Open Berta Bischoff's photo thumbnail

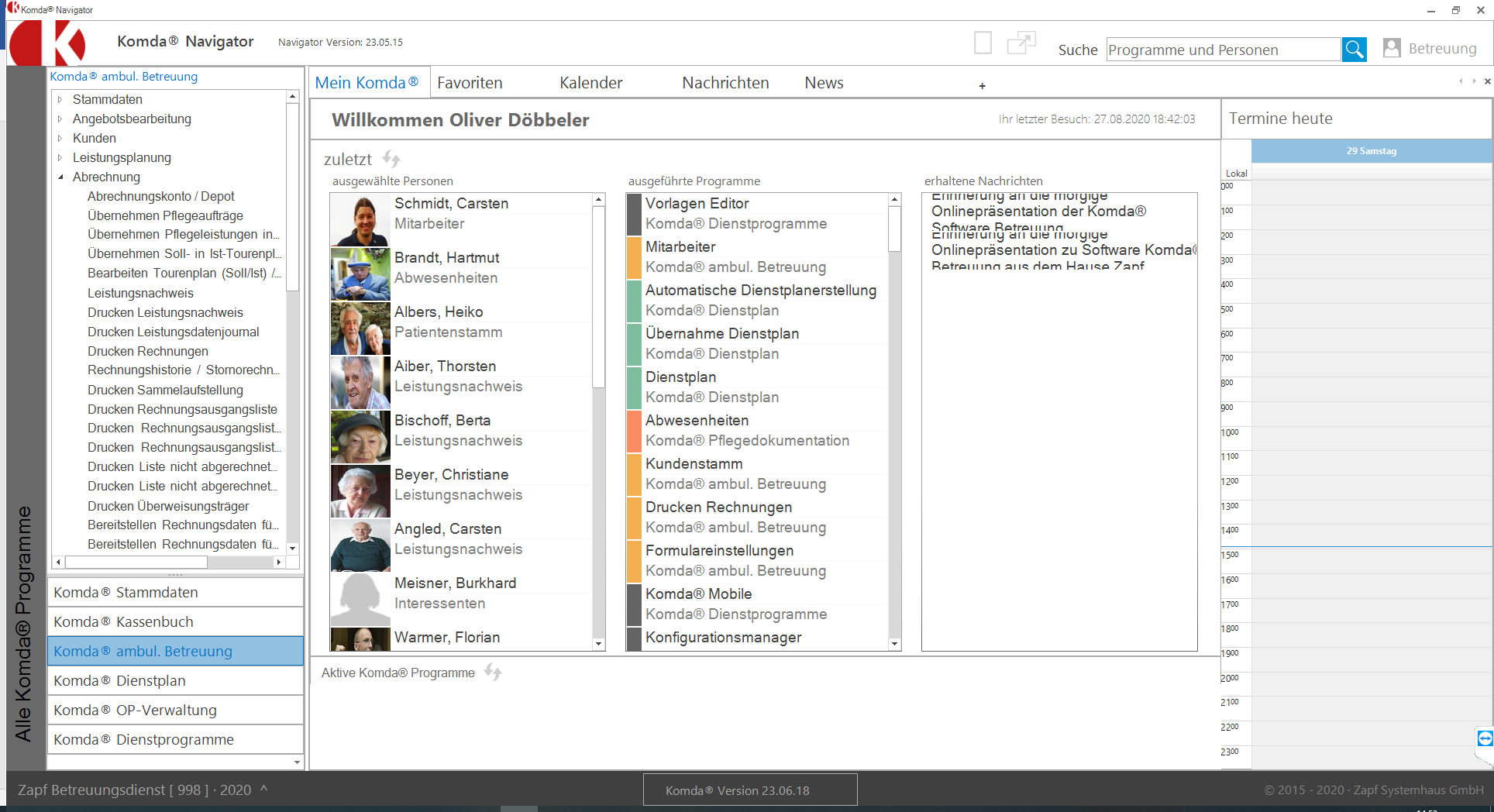(x=360, y=437)
